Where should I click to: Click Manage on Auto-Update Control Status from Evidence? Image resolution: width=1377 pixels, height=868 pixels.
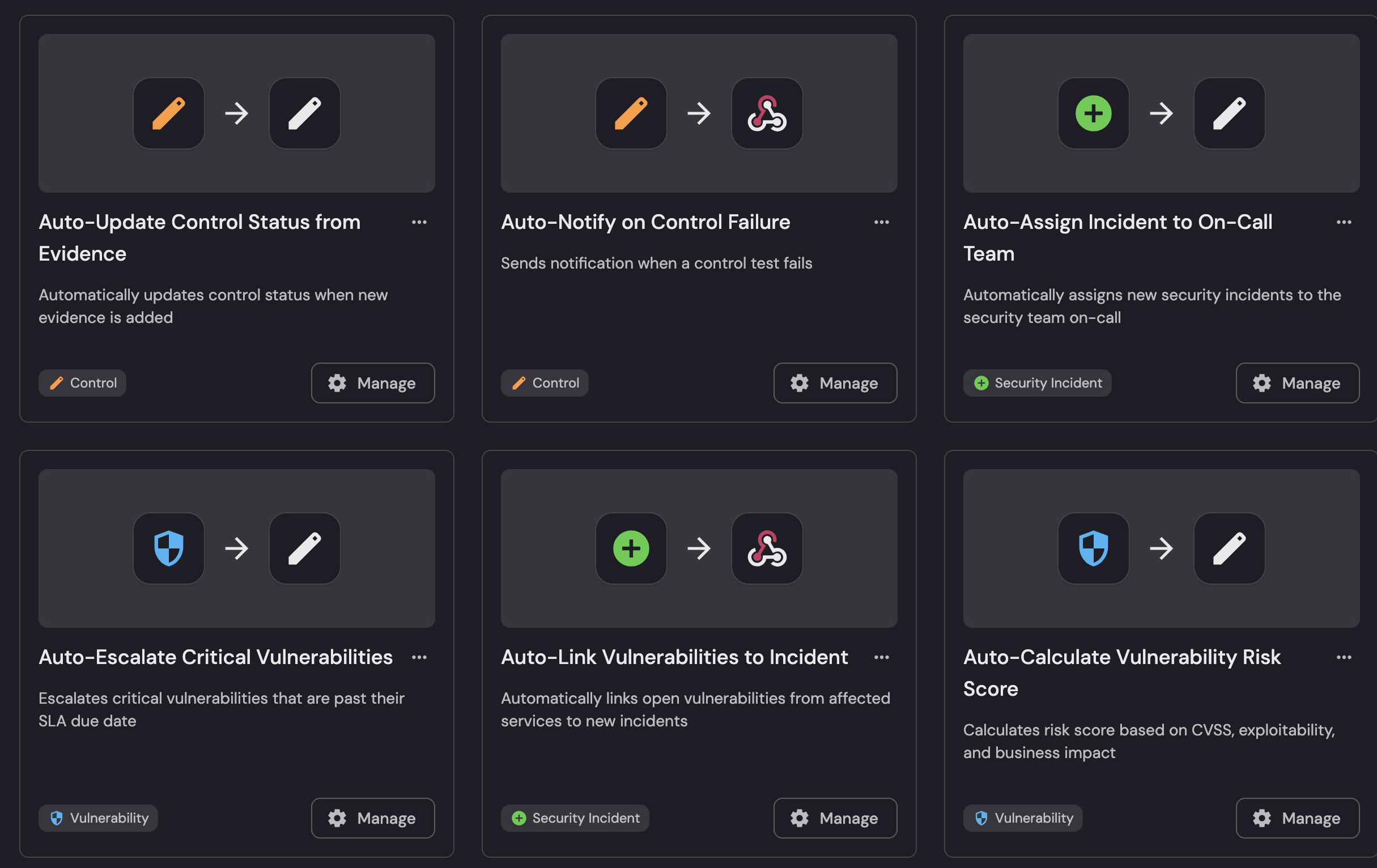372,383
